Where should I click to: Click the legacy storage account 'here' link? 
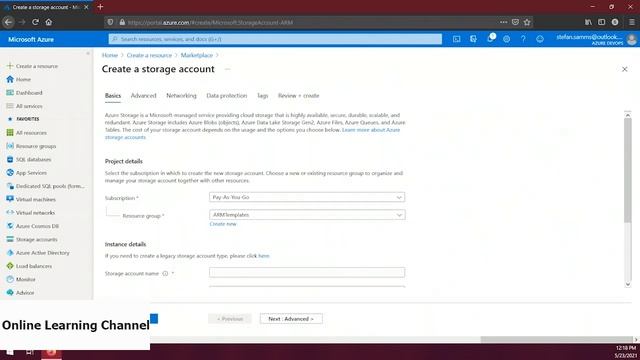pyautogui.click(x=264, y=256)
